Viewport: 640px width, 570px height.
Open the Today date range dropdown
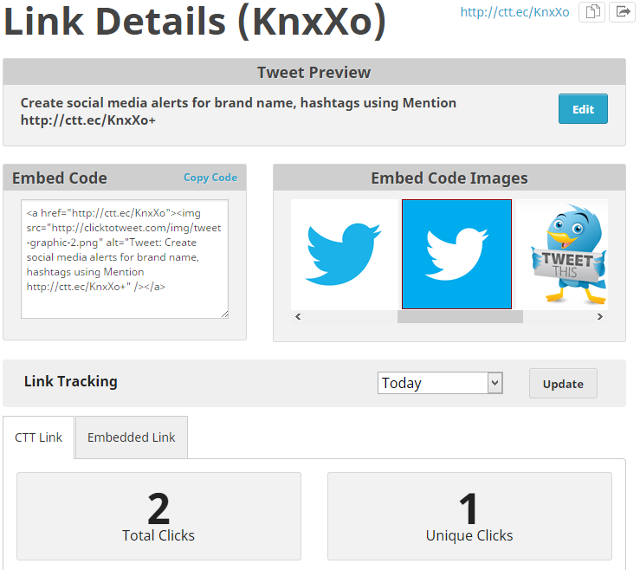[440, 383]
